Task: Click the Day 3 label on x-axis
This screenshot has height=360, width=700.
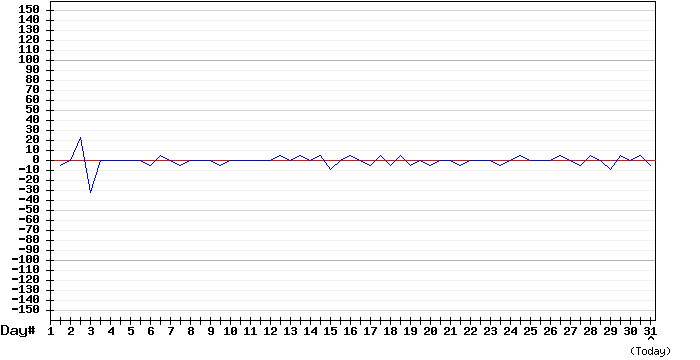Action: [91, 331]
